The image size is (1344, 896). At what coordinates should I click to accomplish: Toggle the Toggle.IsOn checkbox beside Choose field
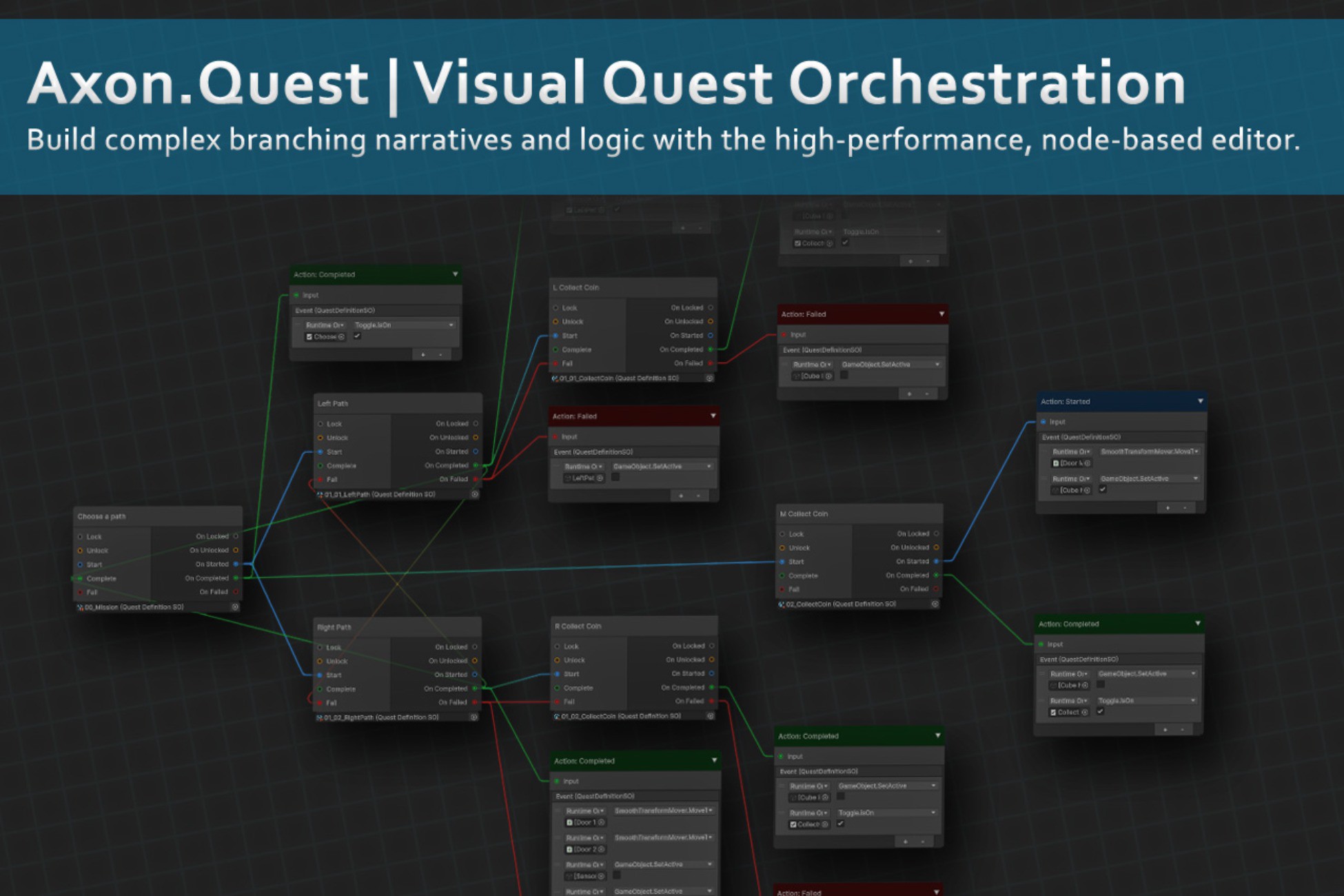[x=357, y=336]
